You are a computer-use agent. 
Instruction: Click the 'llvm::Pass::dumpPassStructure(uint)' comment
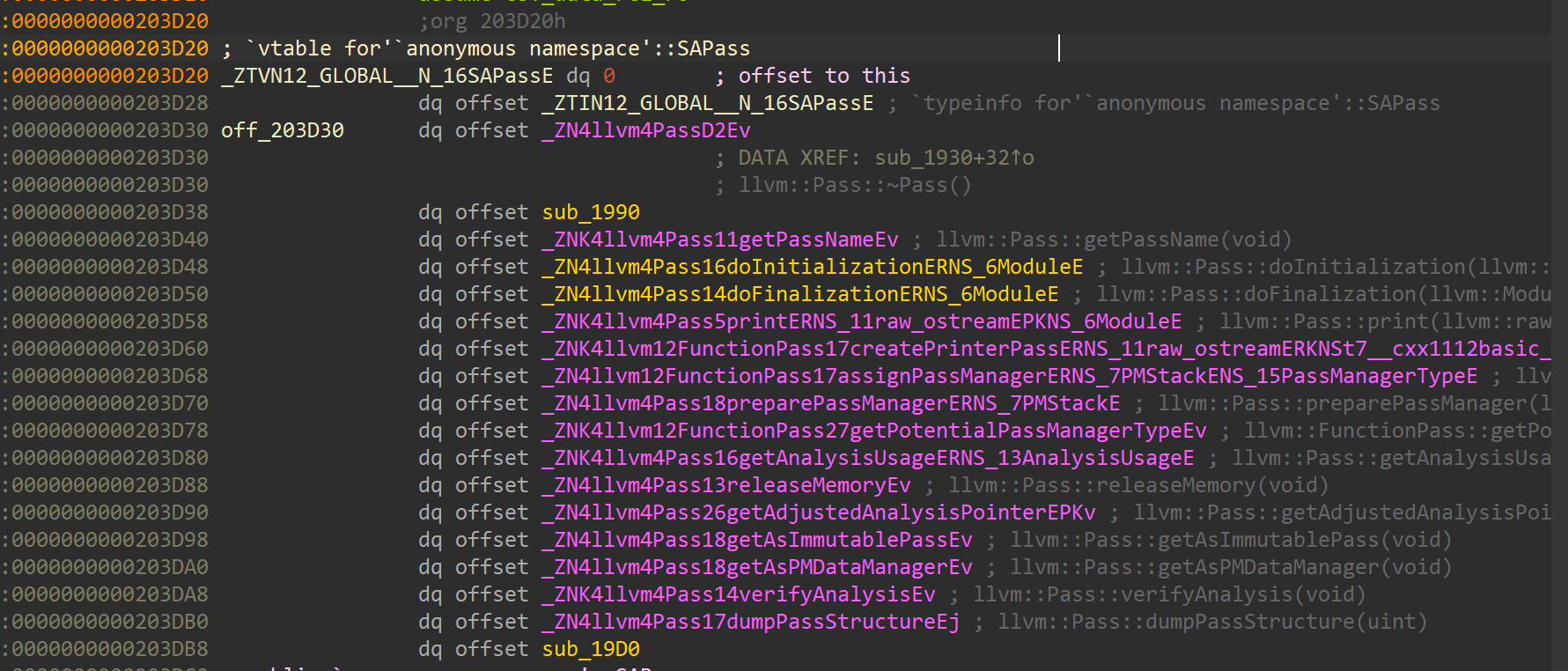click(1212, 622)
